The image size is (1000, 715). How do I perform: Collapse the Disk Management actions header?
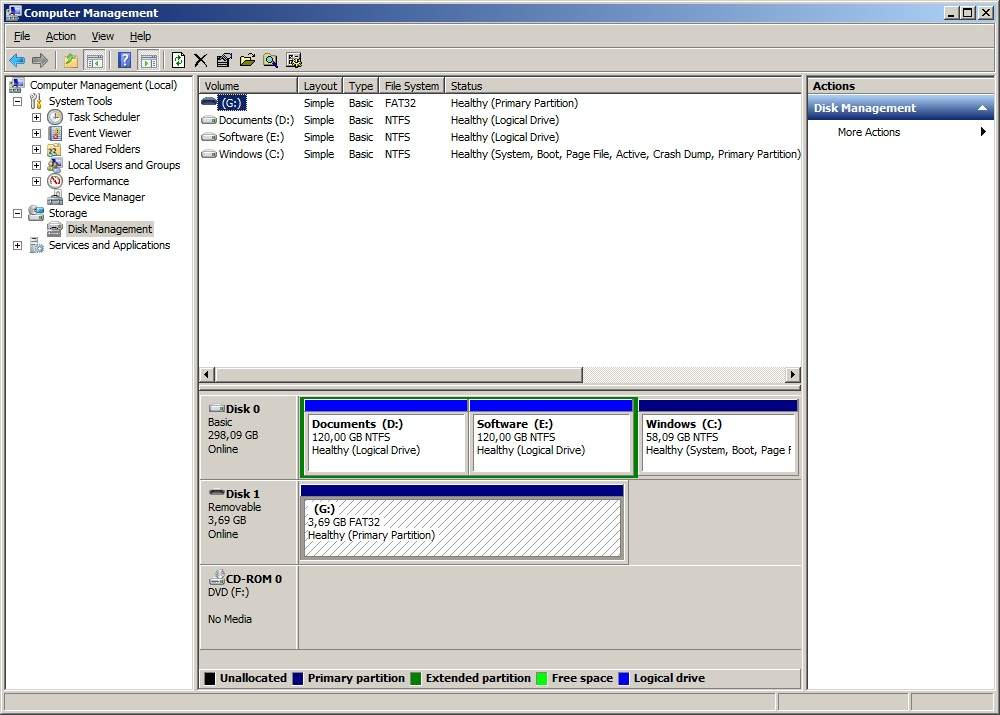(x=982, y=108)
